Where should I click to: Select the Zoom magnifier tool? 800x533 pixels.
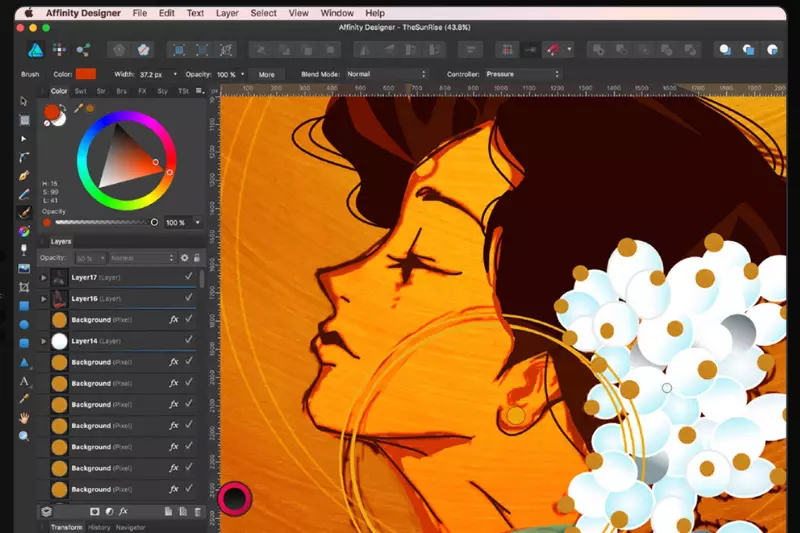[x=24, y=436]
